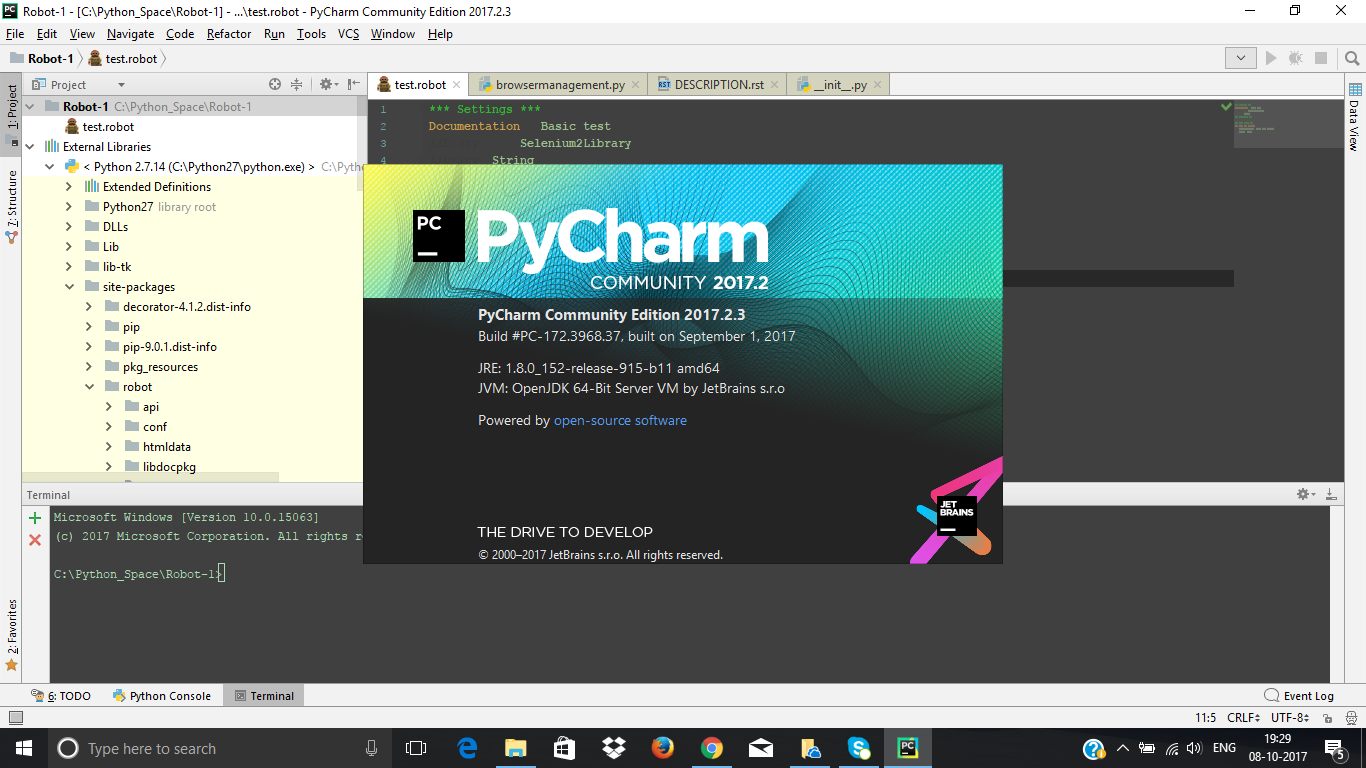
Task: Open Windows action center notifications
Action: (1335, 748)
